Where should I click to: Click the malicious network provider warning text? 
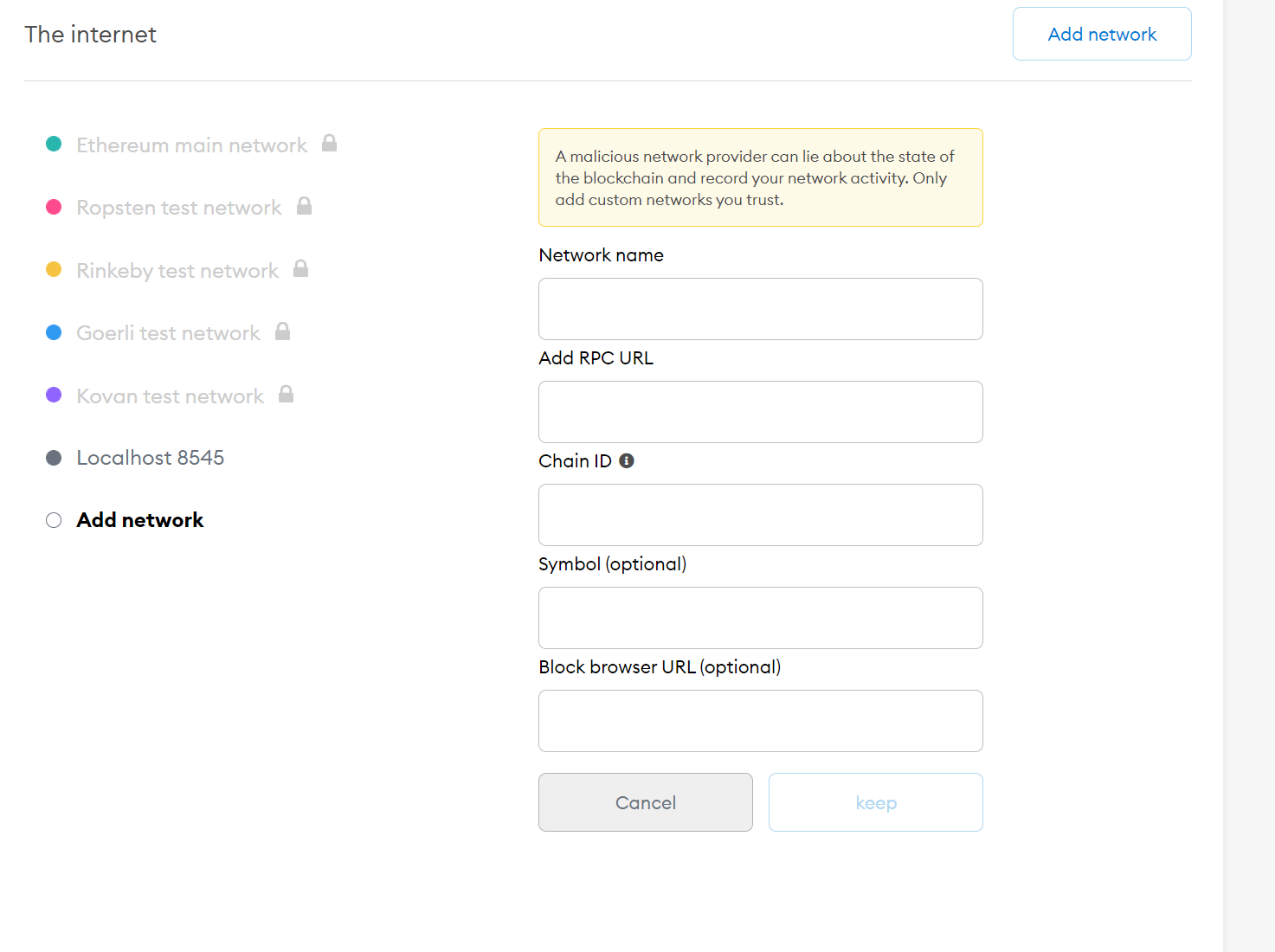[755, 178]
